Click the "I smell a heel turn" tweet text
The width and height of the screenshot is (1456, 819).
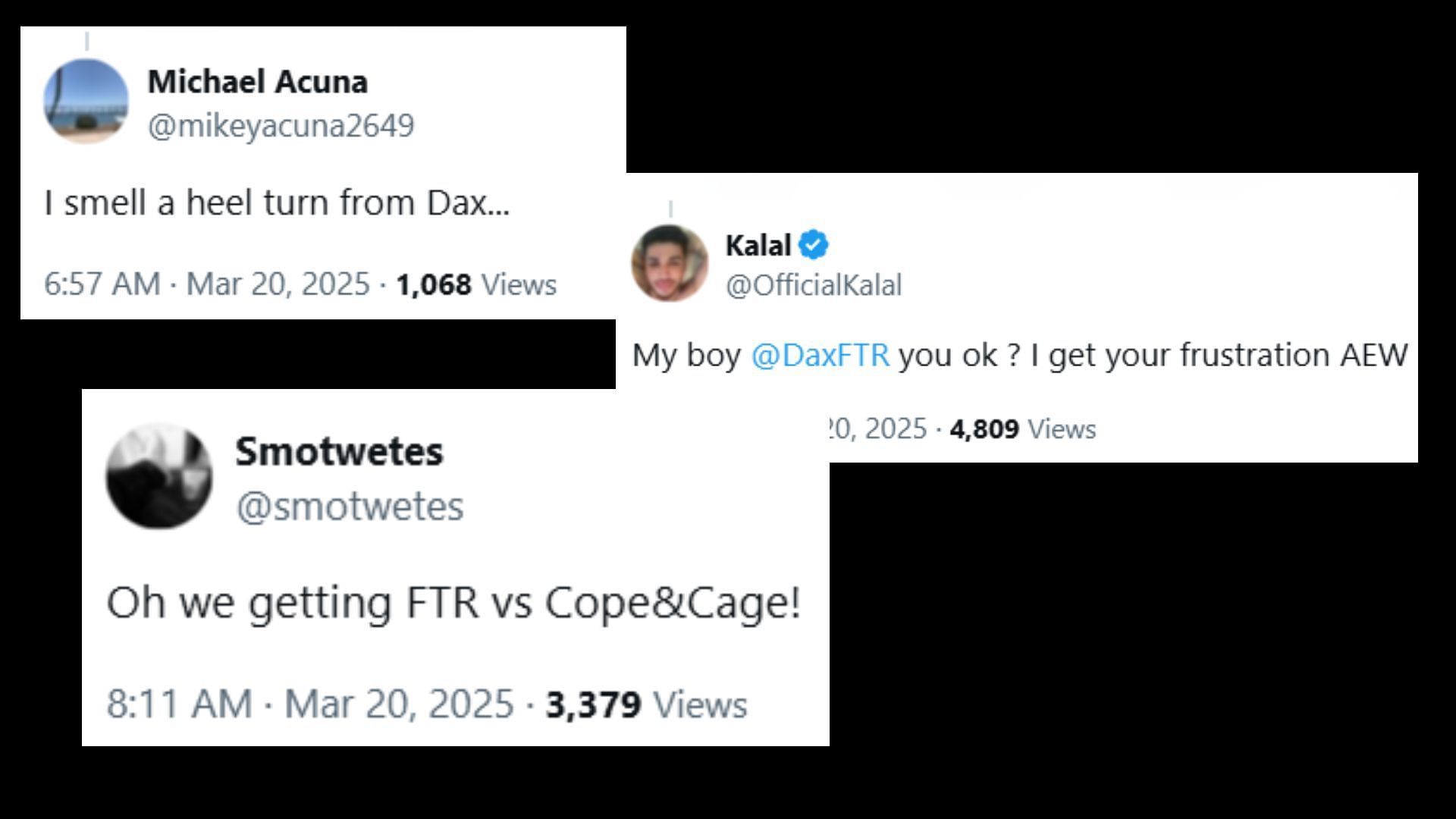pos(277,203)
